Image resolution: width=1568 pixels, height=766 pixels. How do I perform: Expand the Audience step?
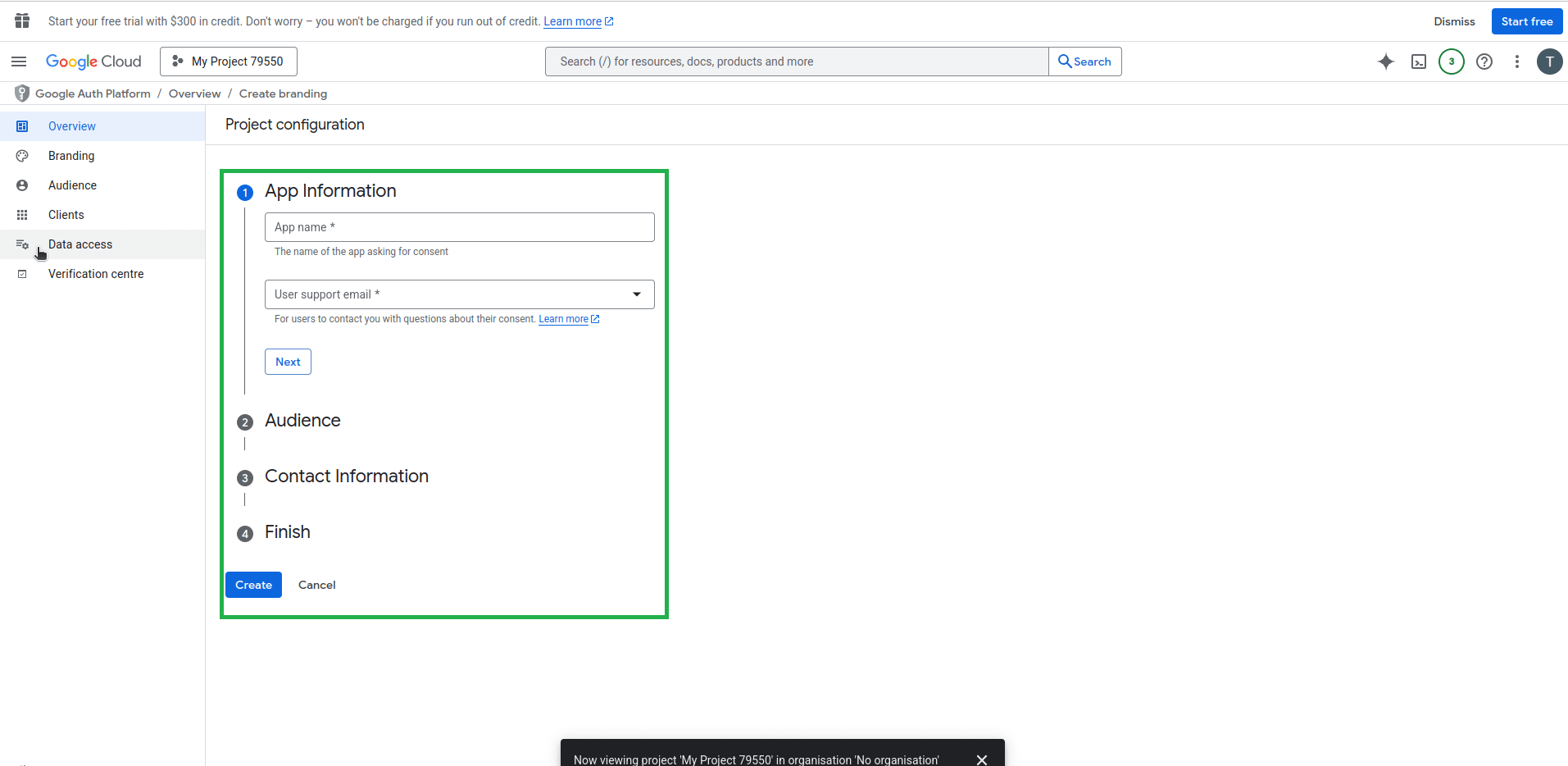tap(302, 421)
